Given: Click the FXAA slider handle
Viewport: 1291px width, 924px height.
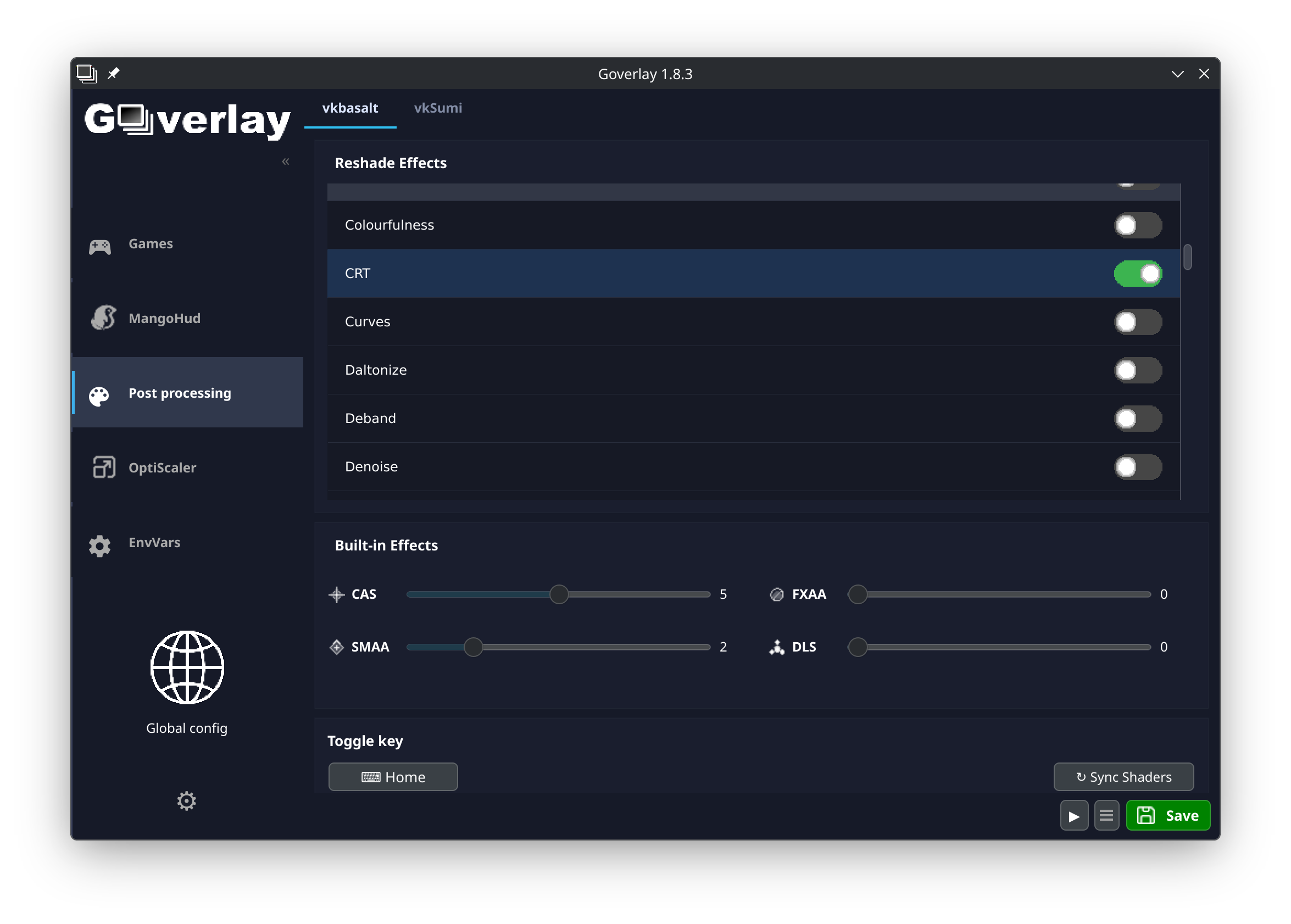Looking at the screenshot, I should (x=858, y=594).
